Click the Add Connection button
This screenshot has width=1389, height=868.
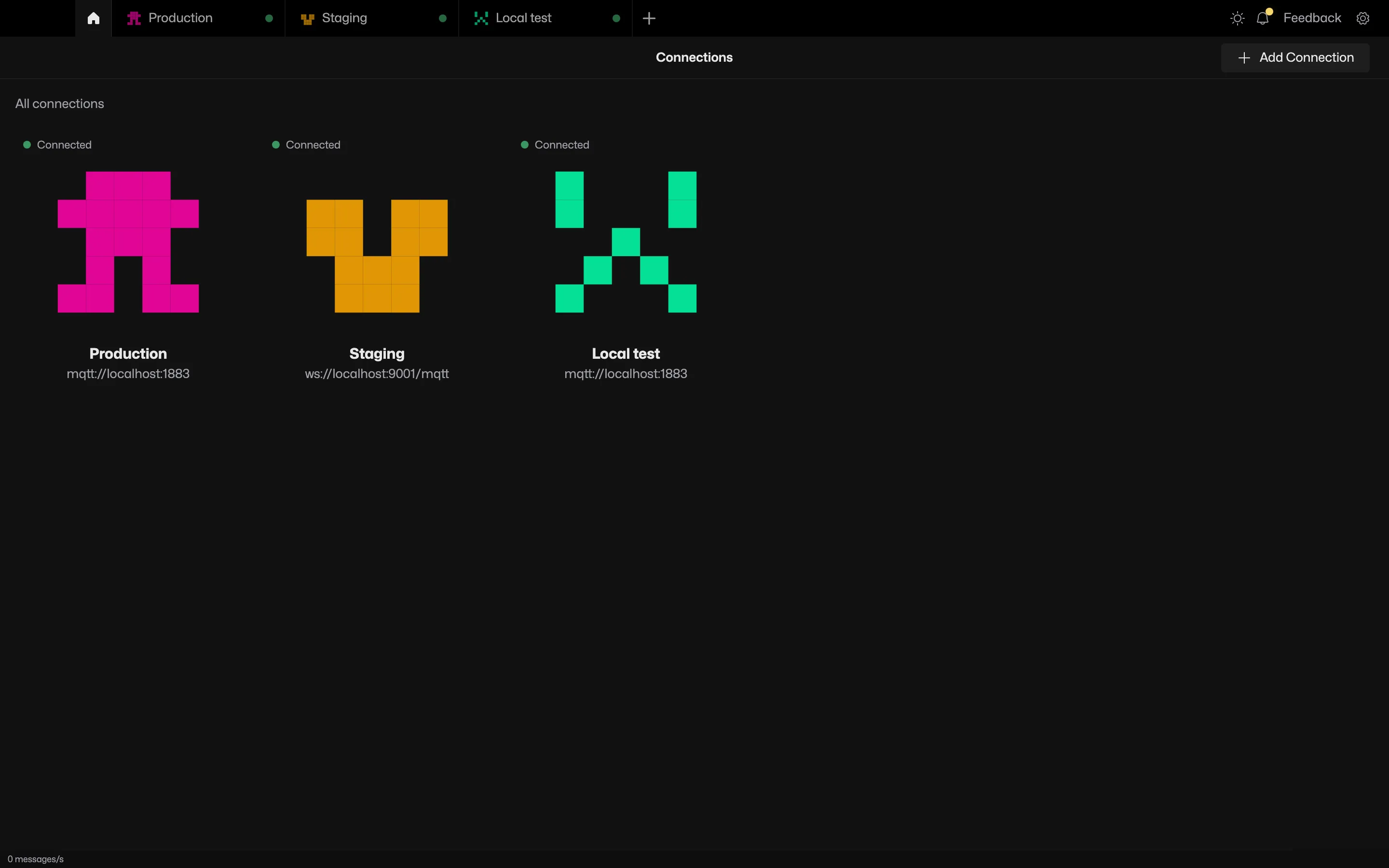click(x=1295, y=57)
